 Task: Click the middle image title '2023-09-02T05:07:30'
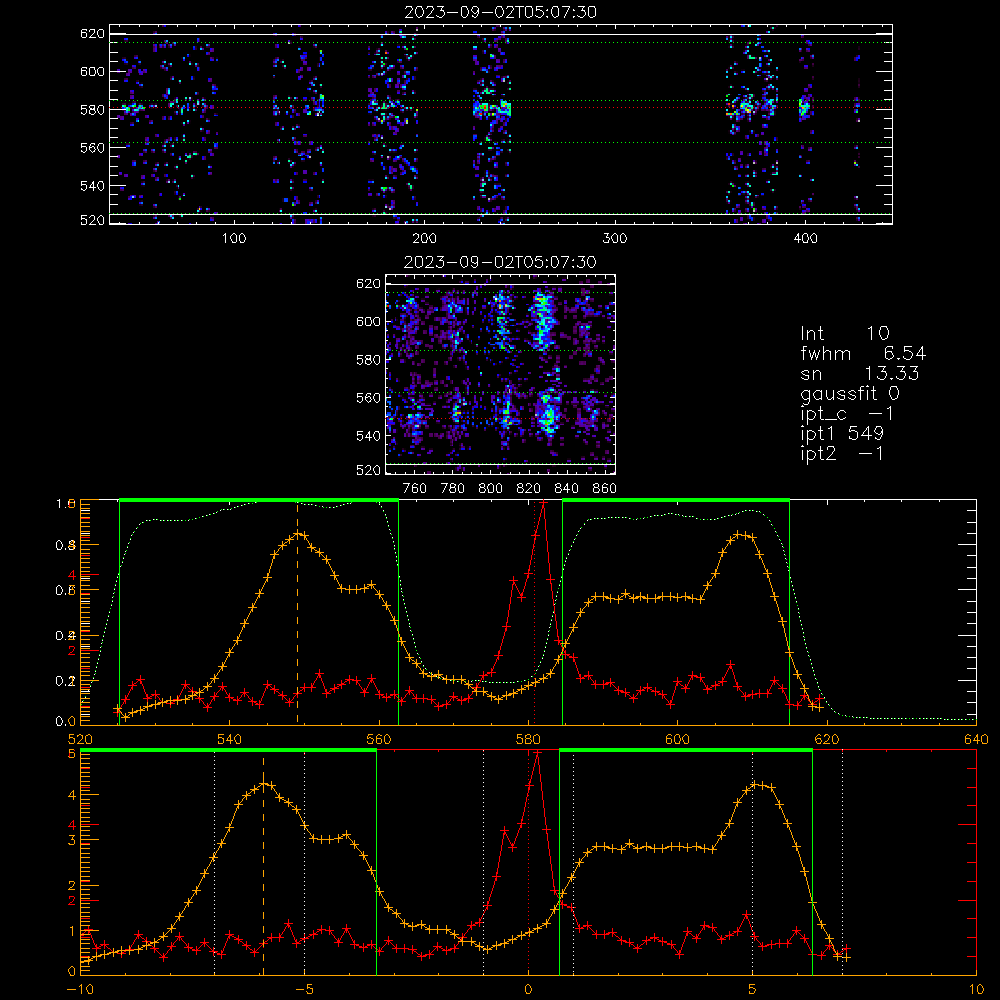click(x=500, y=262)
